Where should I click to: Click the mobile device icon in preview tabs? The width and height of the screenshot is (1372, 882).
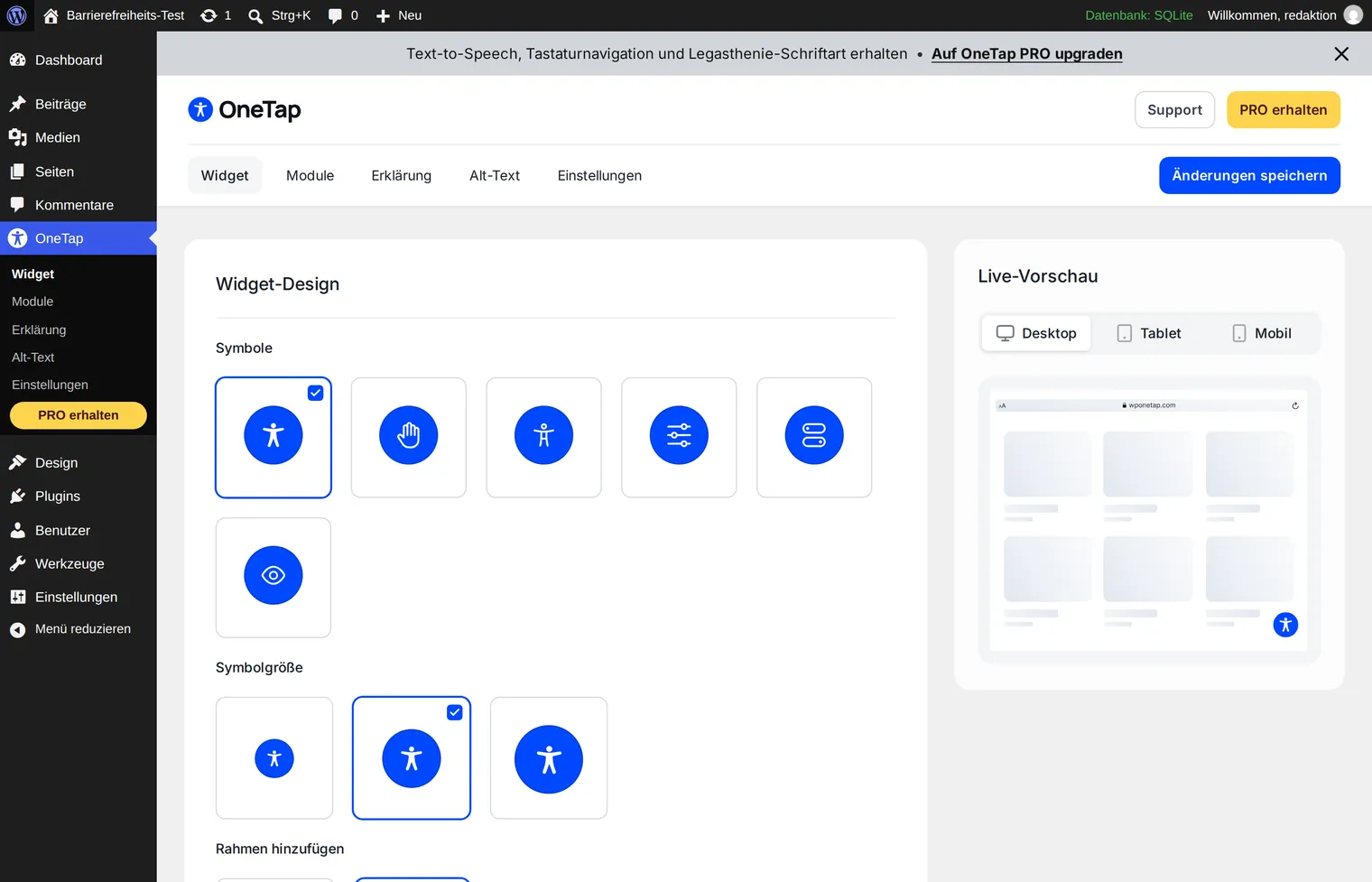pos(1239,333)
